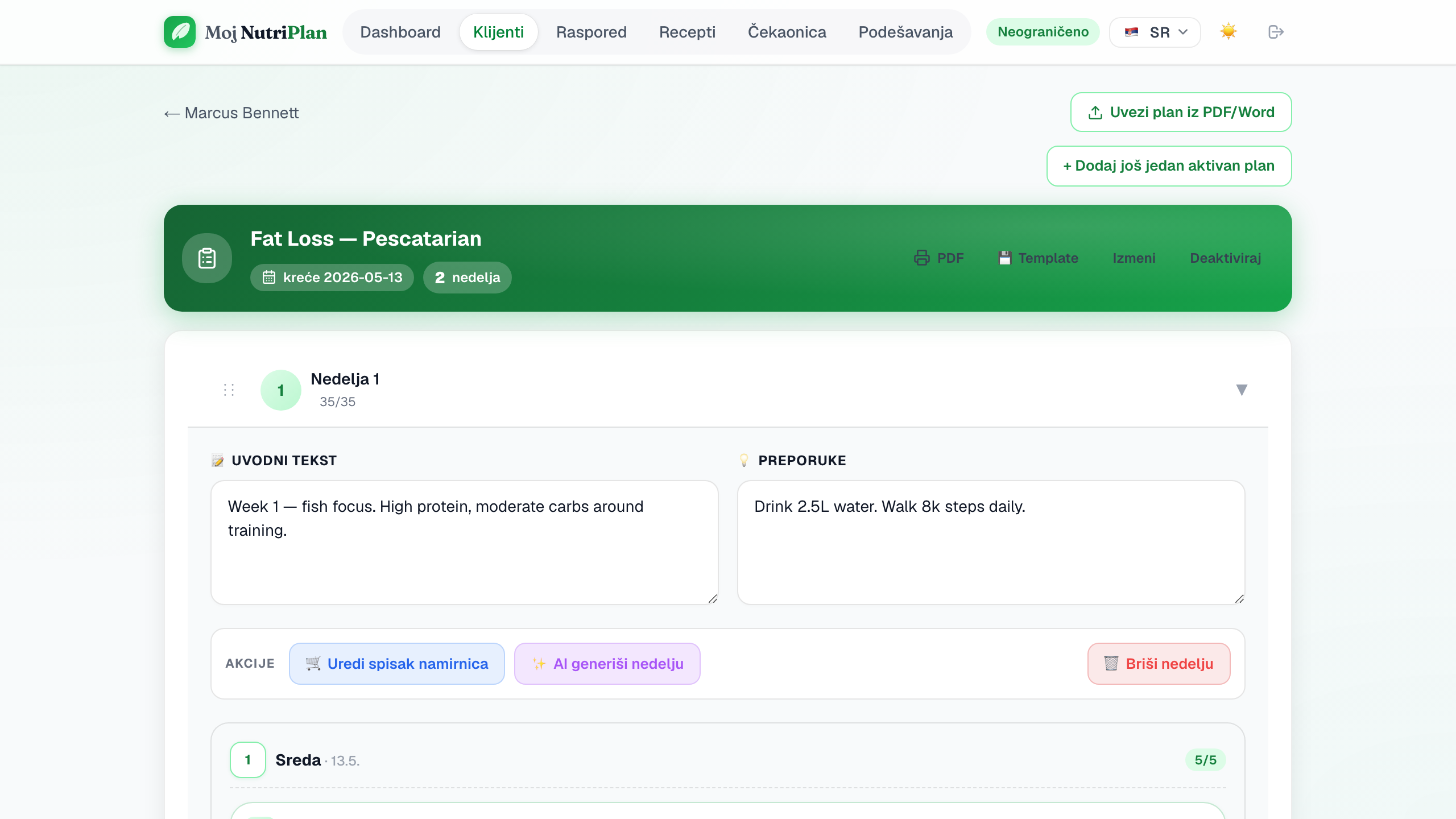Select the Klijenti tab
The height and width of the screenshot is (819, 1456).
point(498,32)
